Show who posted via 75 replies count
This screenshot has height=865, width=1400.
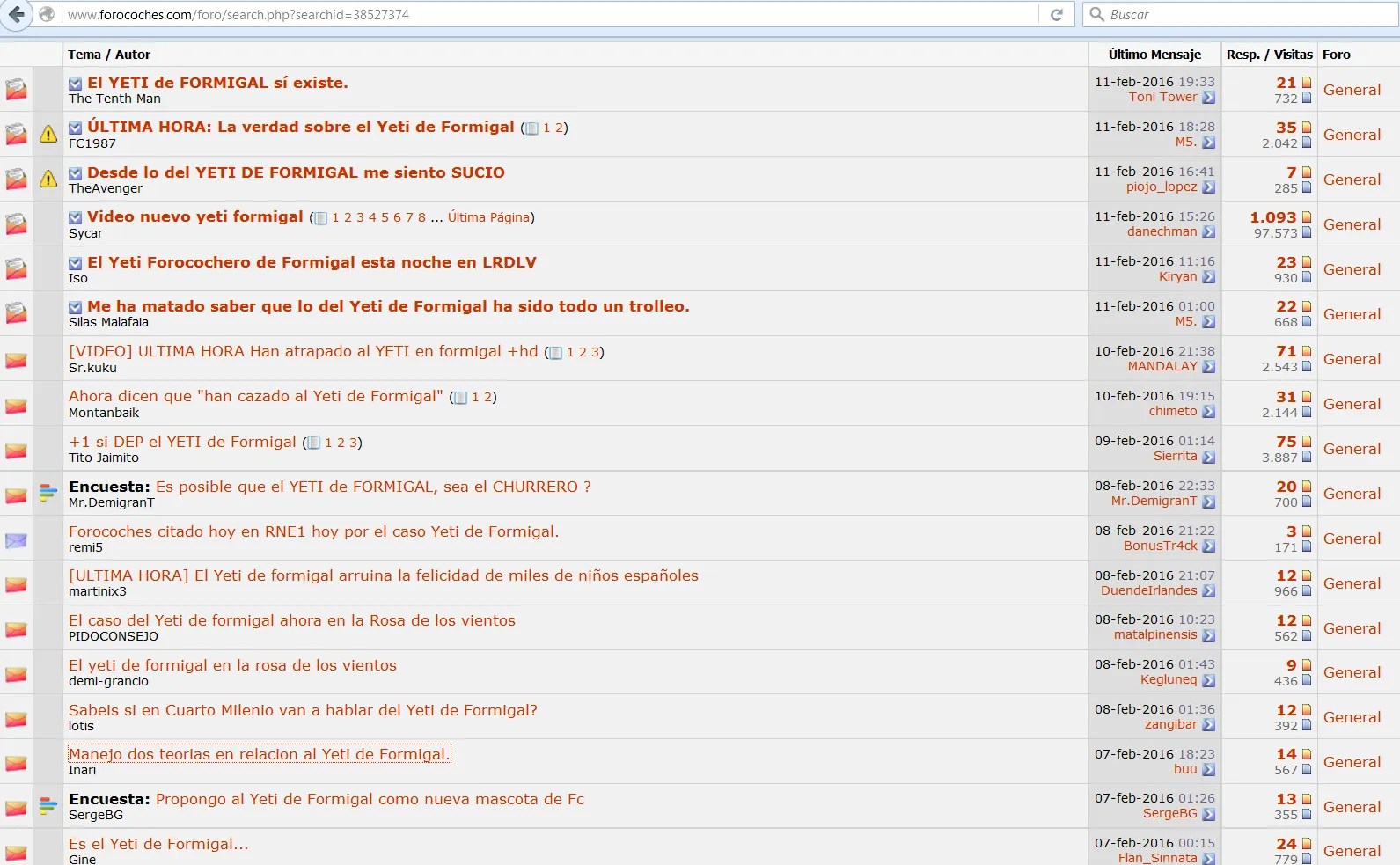tap(1286, 441)
